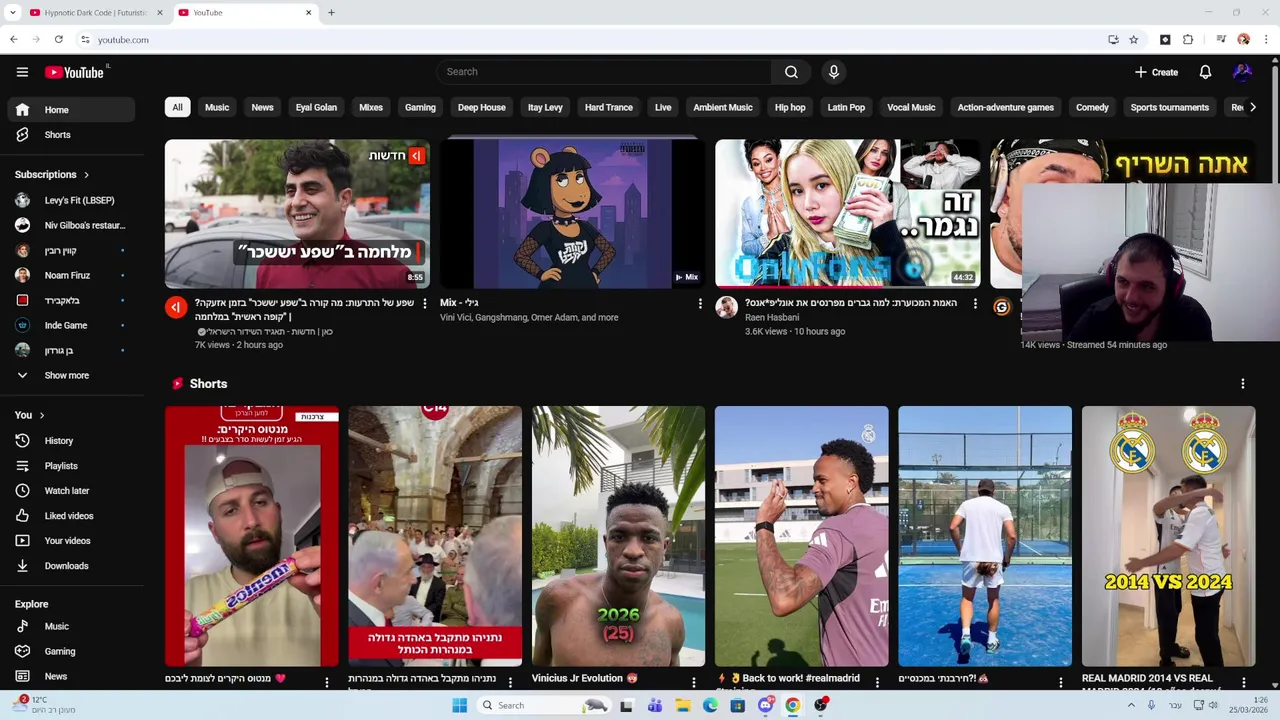1280x720 pixels.
Task: Open the Mix playlist cartoon thumbnail
Action: click(572, 214)
